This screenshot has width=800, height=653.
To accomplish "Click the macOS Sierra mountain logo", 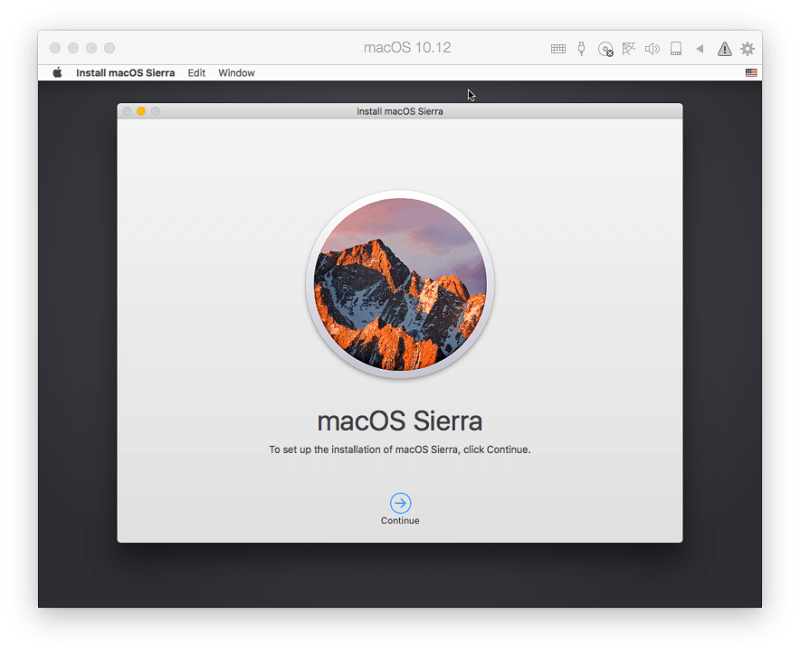I will click(x=400, y=284).
